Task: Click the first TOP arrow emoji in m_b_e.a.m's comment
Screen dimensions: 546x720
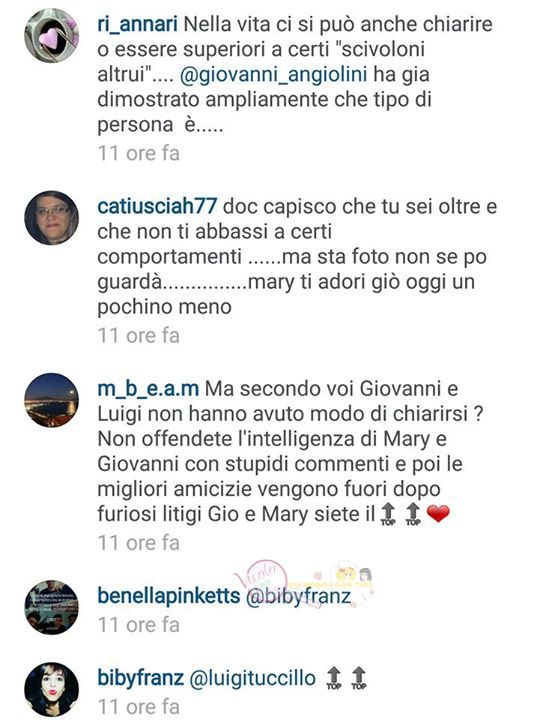Action: tap(388, 514)
